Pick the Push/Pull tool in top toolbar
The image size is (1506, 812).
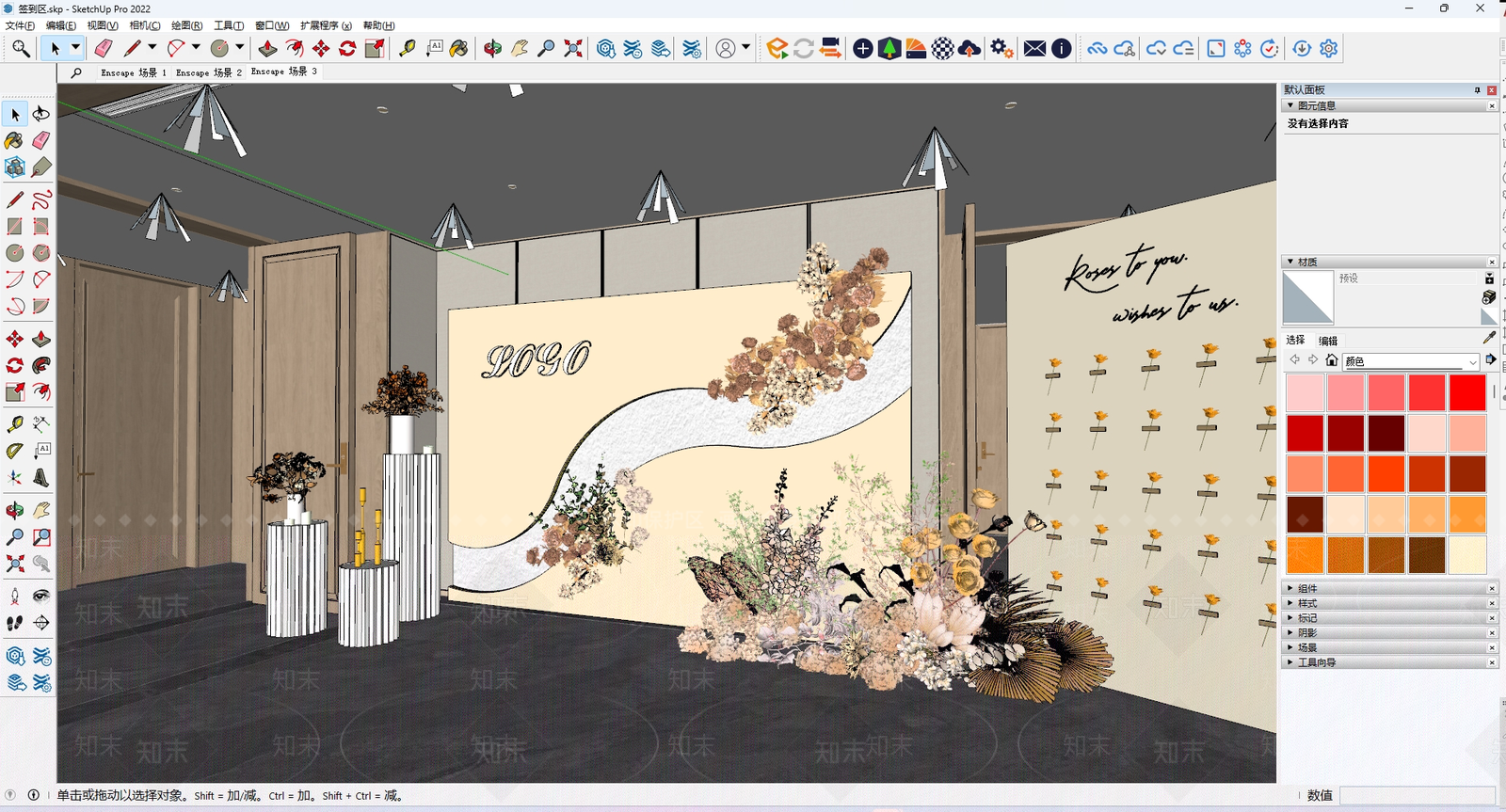268,48
